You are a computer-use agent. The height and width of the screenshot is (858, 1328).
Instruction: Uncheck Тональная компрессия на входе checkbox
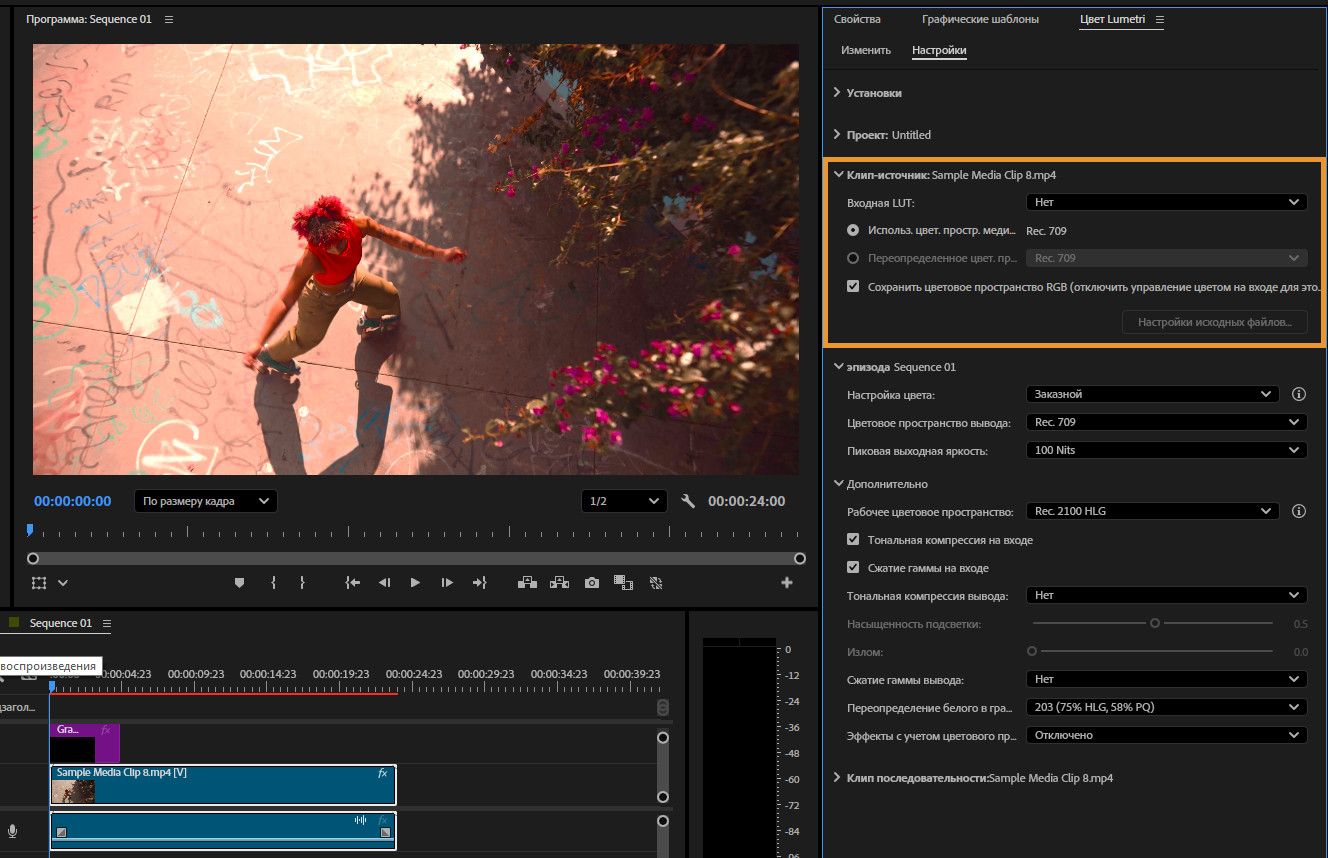(x=853, y=540)
